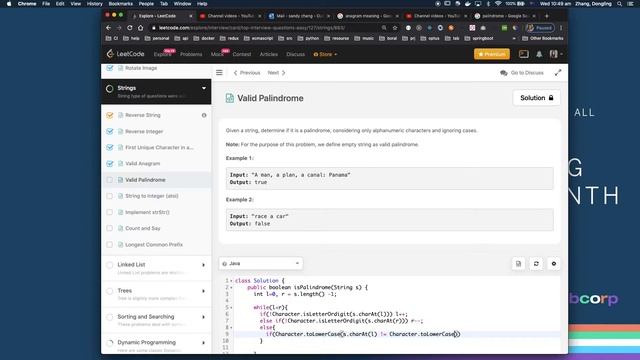Check the String to Integer checkbox
Viewport: 640px width, 360px height.
click(x=109, y=196)
